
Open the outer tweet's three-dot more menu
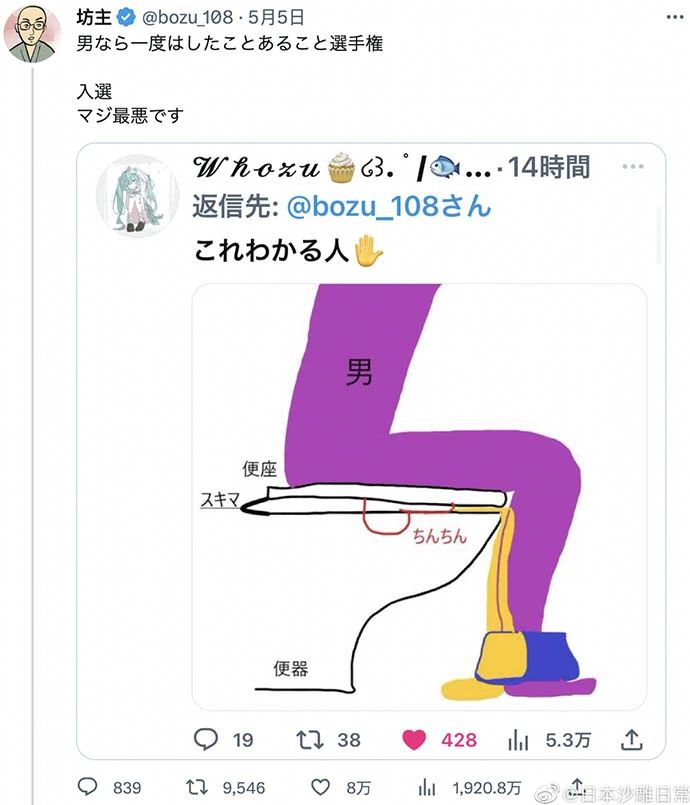(674, 17)
